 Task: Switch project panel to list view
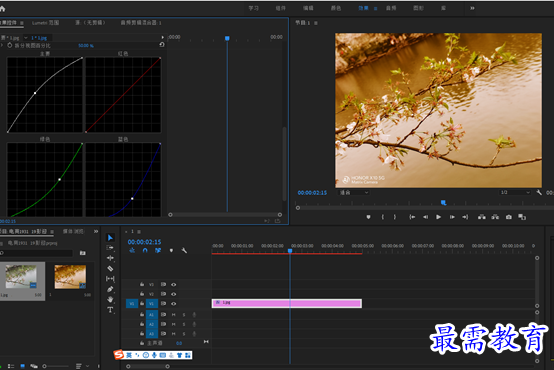click(x=11, y=366)
